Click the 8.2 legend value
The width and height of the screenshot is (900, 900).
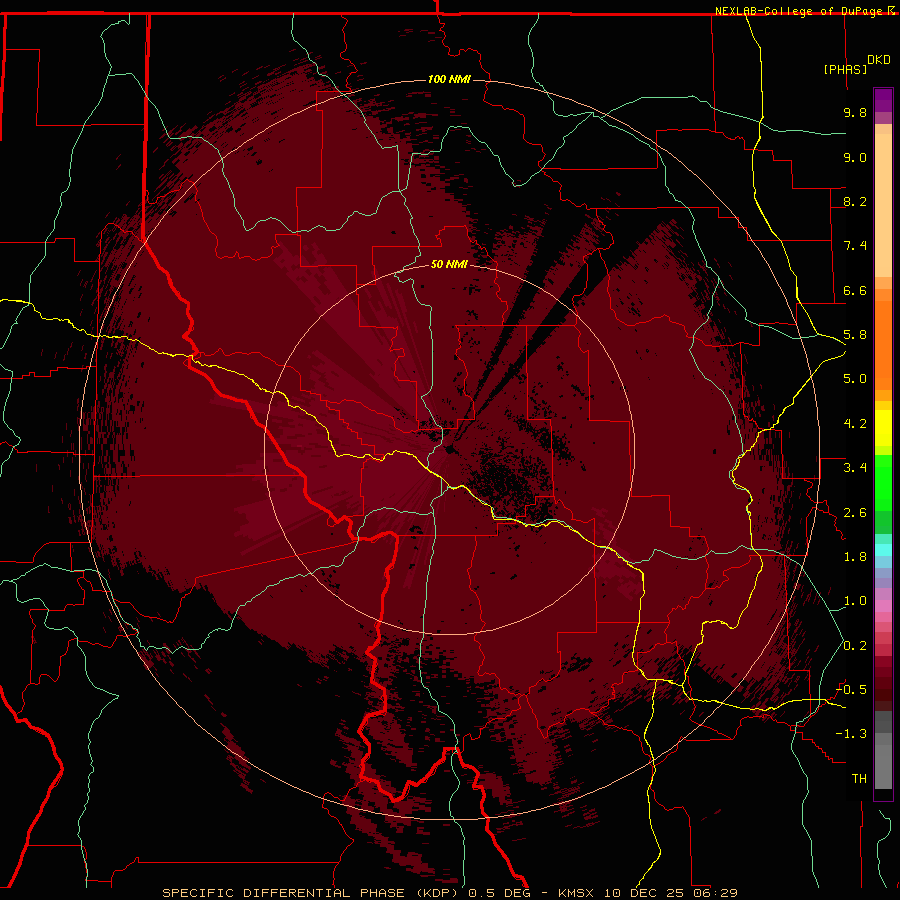855,201
